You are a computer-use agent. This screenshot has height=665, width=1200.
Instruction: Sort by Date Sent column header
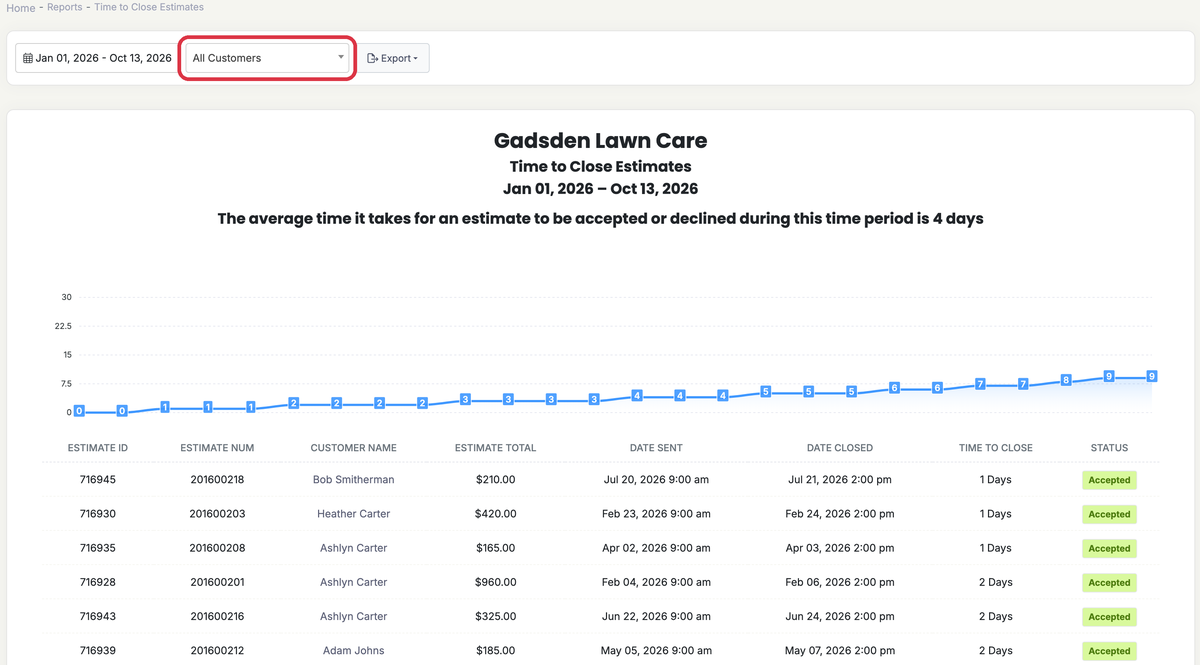[x=656, y=448]
